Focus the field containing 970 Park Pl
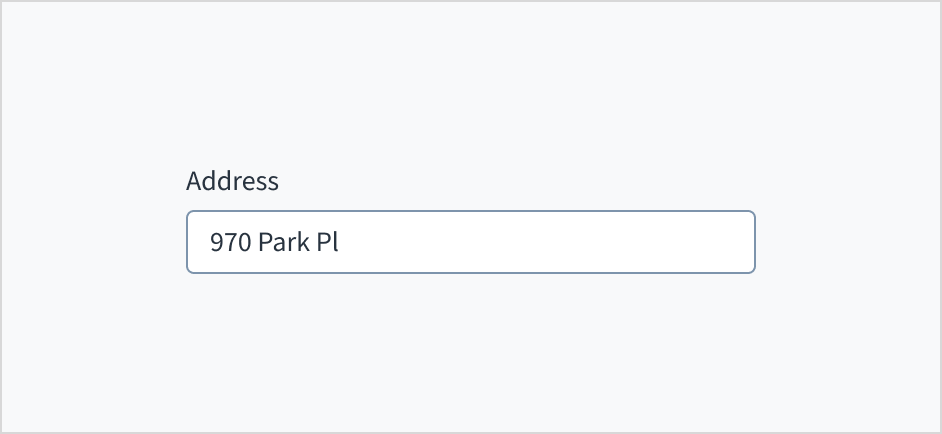Screen dimensions: 942x434 [x=470, y=242]
